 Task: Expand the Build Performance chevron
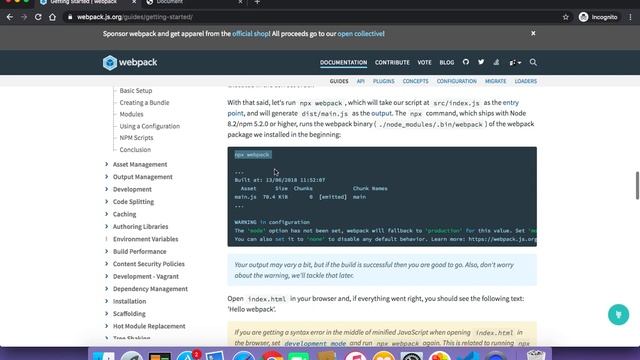pyautogui.click(x=107, y=251)
